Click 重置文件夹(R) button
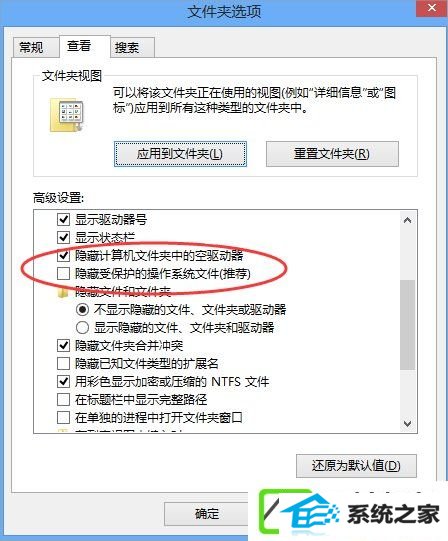The height and width of the screenshot is (541, 448). [x=332, y=154]
